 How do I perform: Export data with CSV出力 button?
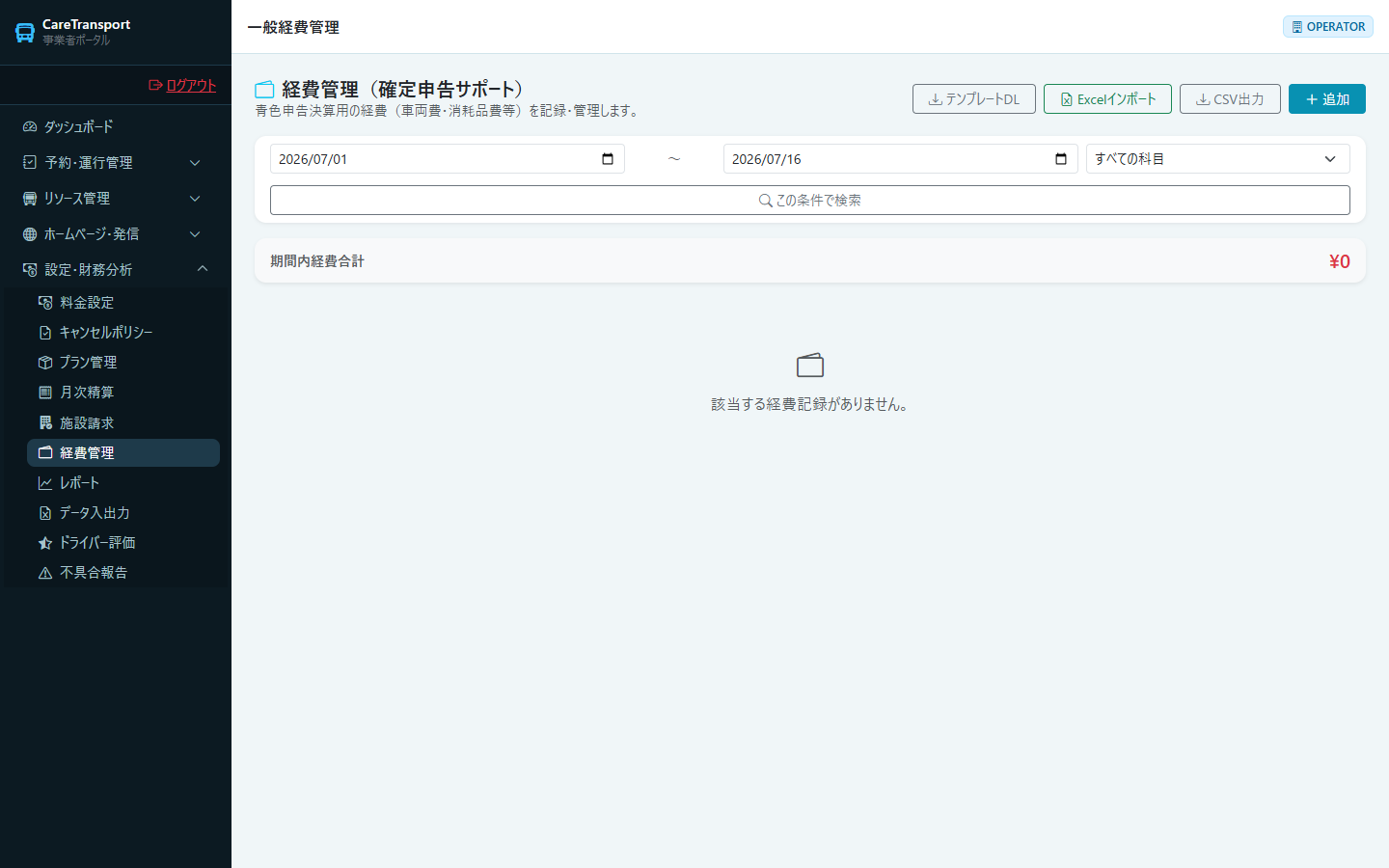(x=1230, y=99)
